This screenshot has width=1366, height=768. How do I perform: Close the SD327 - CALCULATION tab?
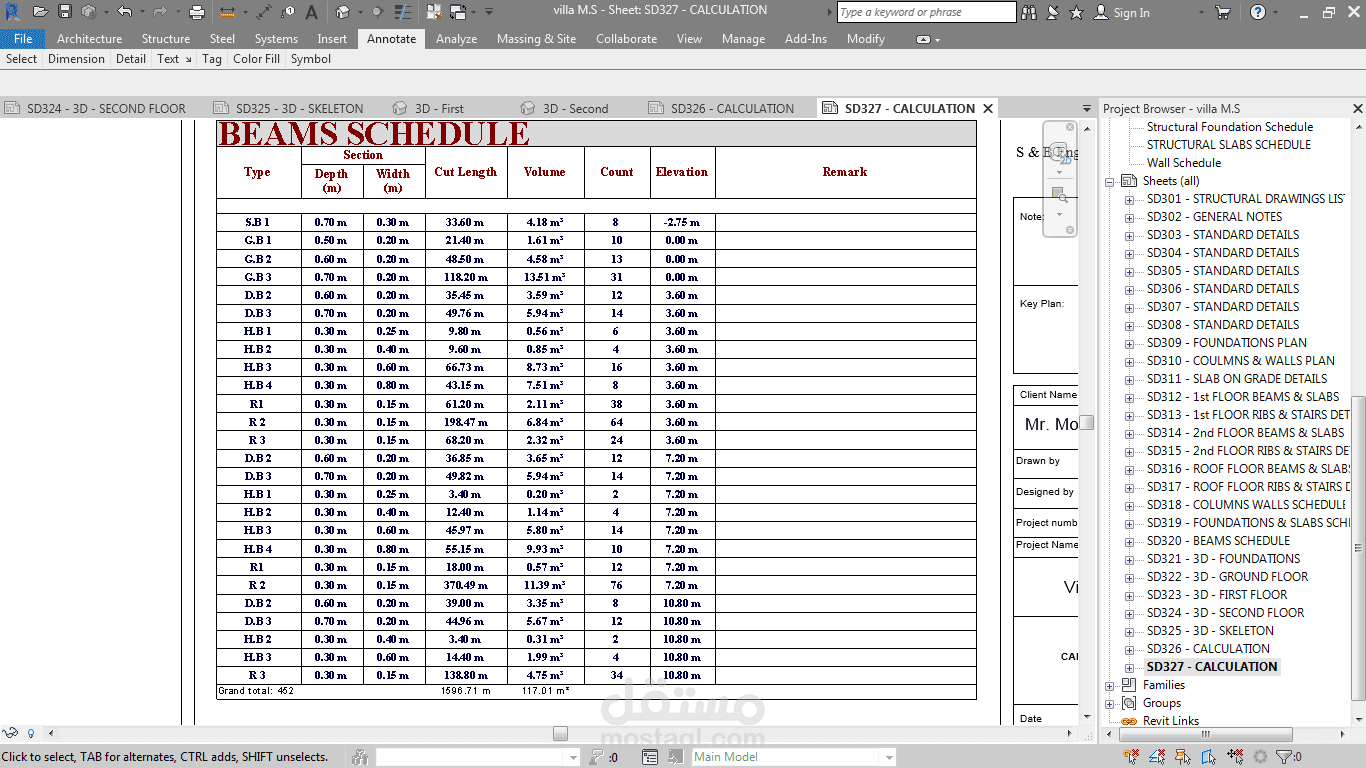988,108
